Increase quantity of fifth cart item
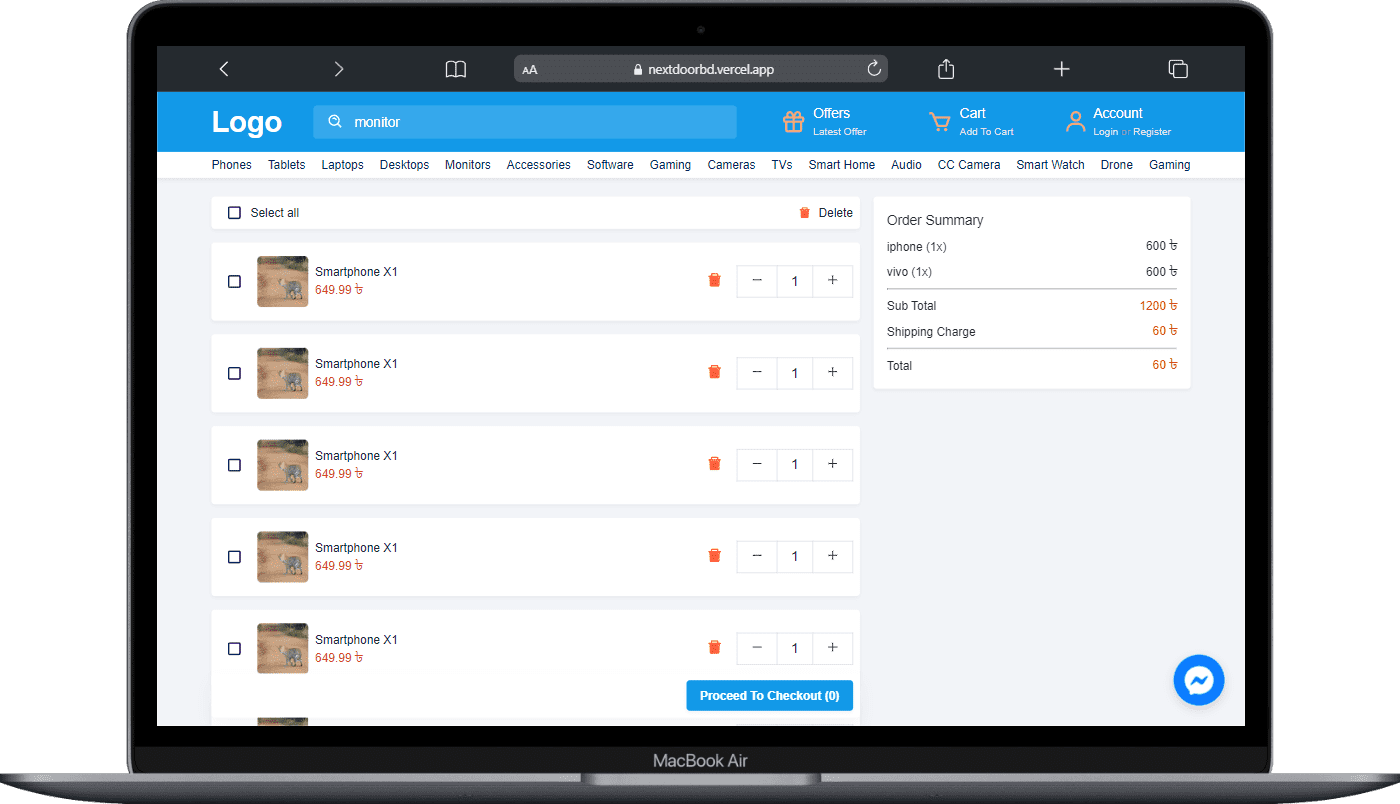Viewport: 1400px width, 804px height. coord(832,649)
